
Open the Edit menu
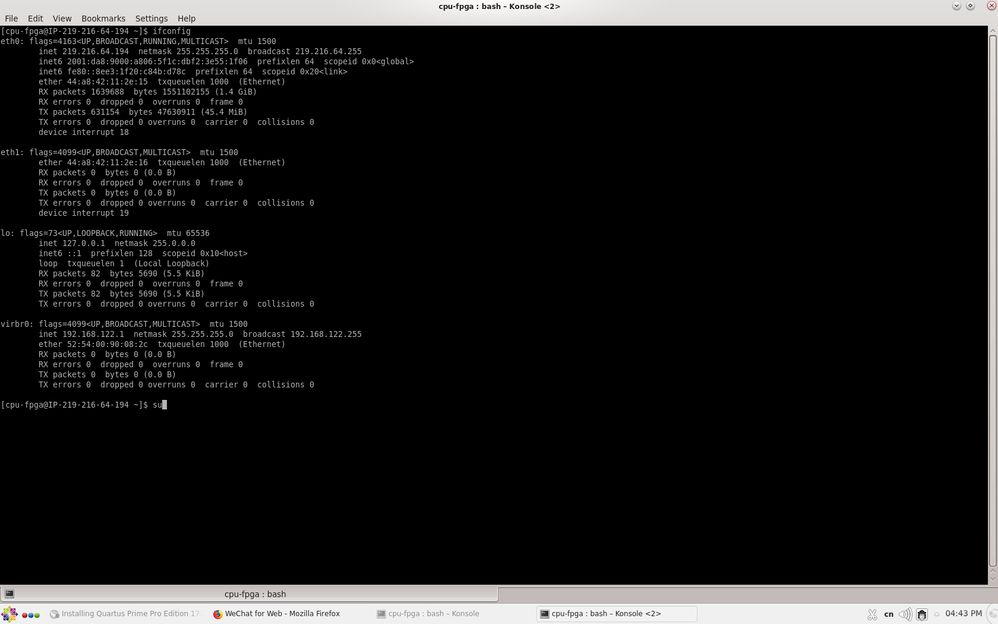click(x=35, y=18)
